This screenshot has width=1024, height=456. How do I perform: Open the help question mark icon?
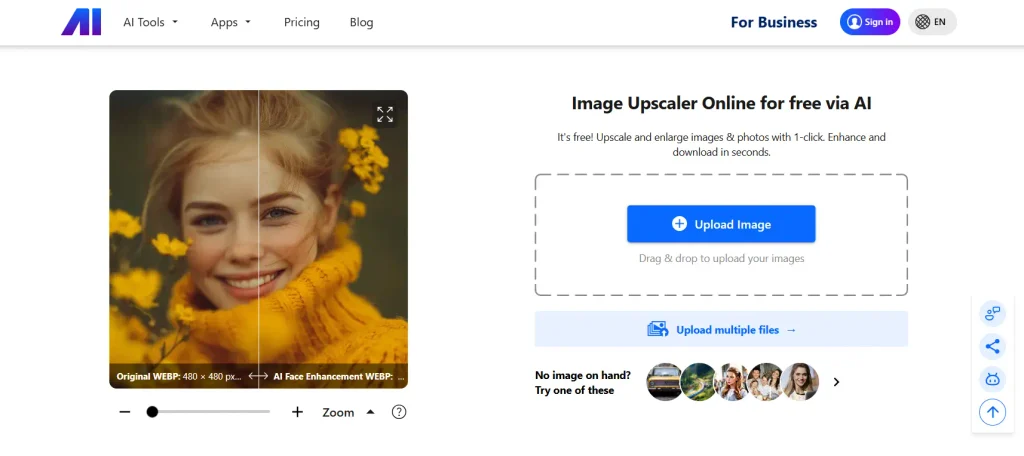398,412
